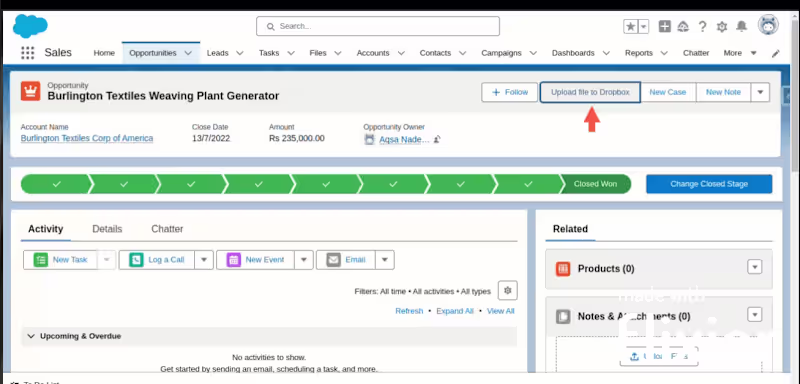Open Products related list menu arrow
Screen dimensions: 800x384
click(x=755, y=267)
